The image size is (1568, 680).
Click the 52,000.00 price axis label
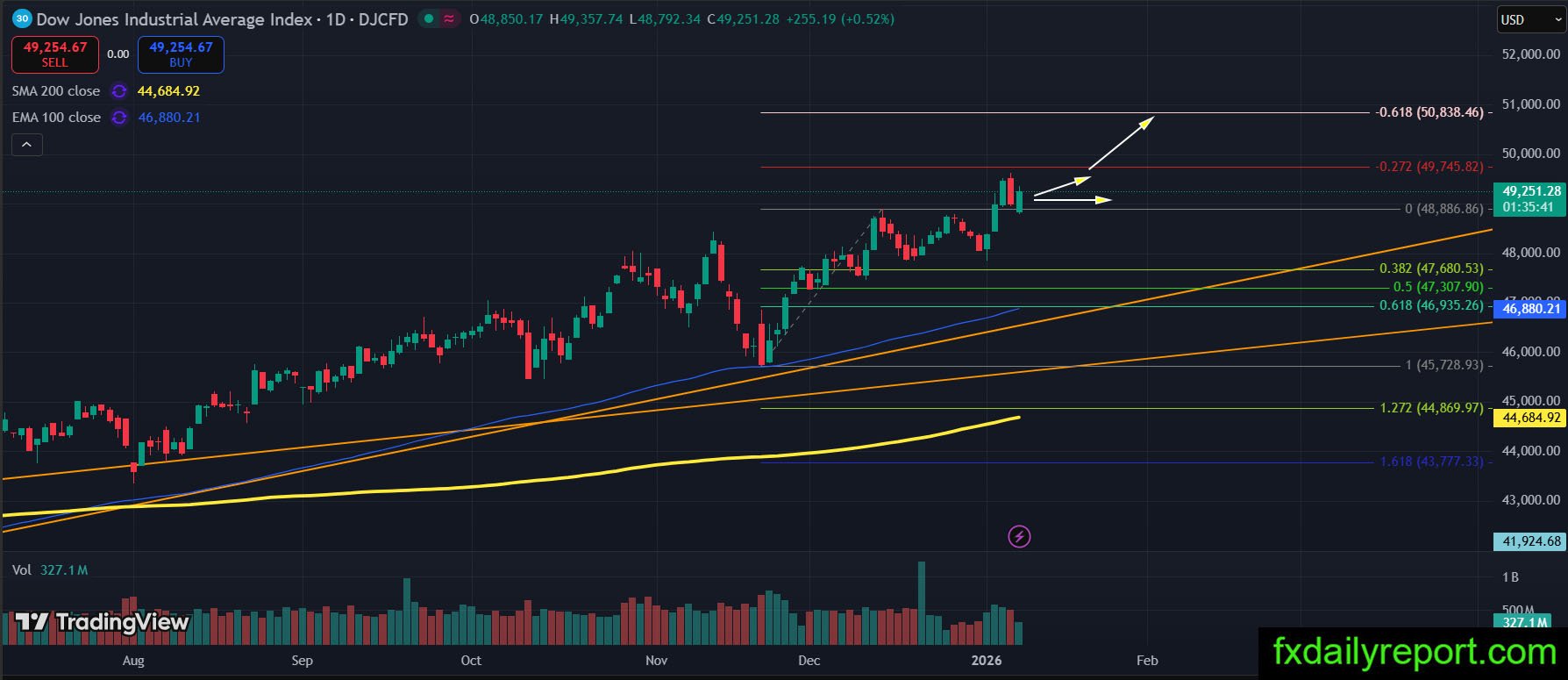[1531, 54]
